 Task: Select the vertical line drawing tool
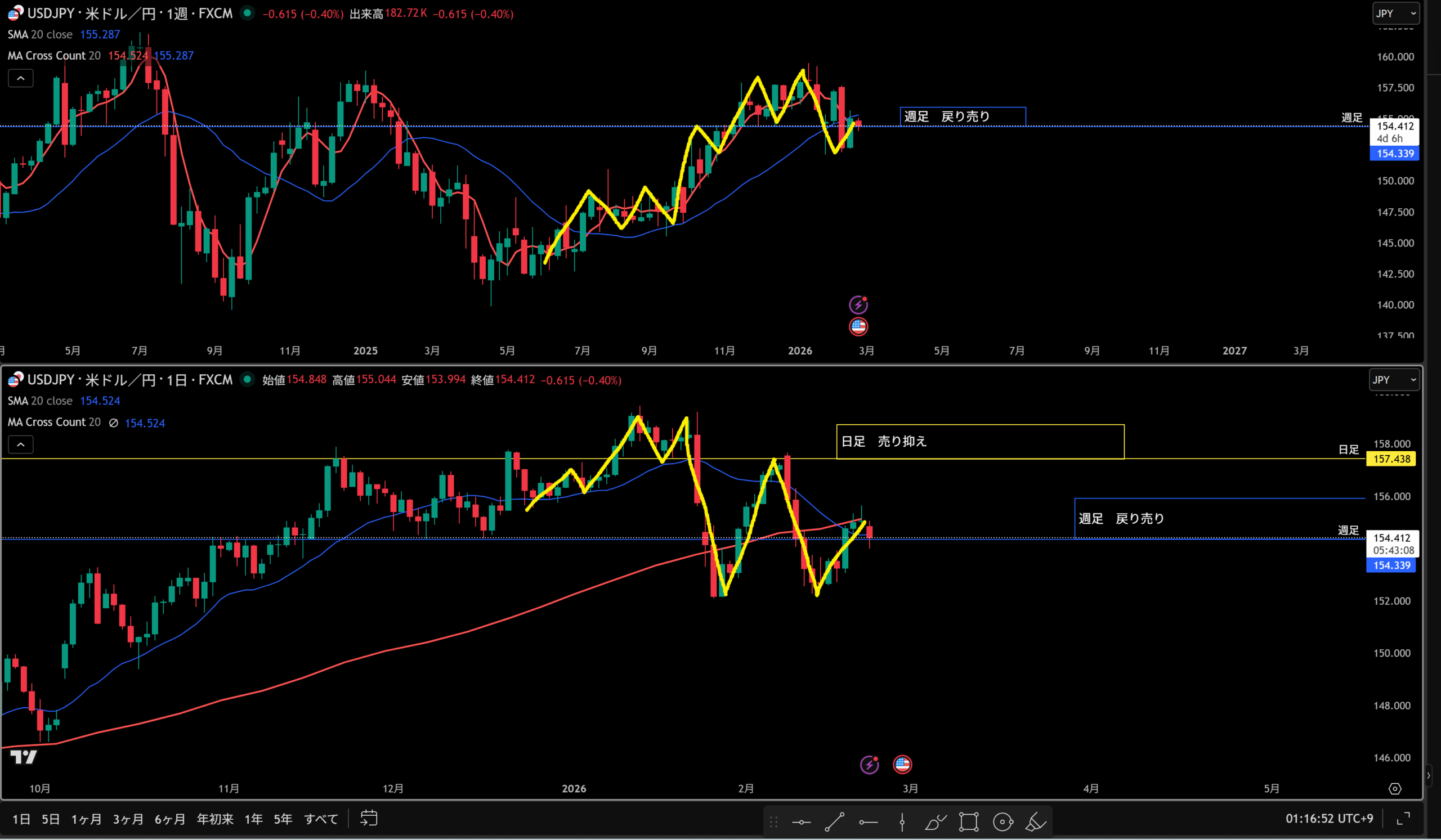(902, 823)
